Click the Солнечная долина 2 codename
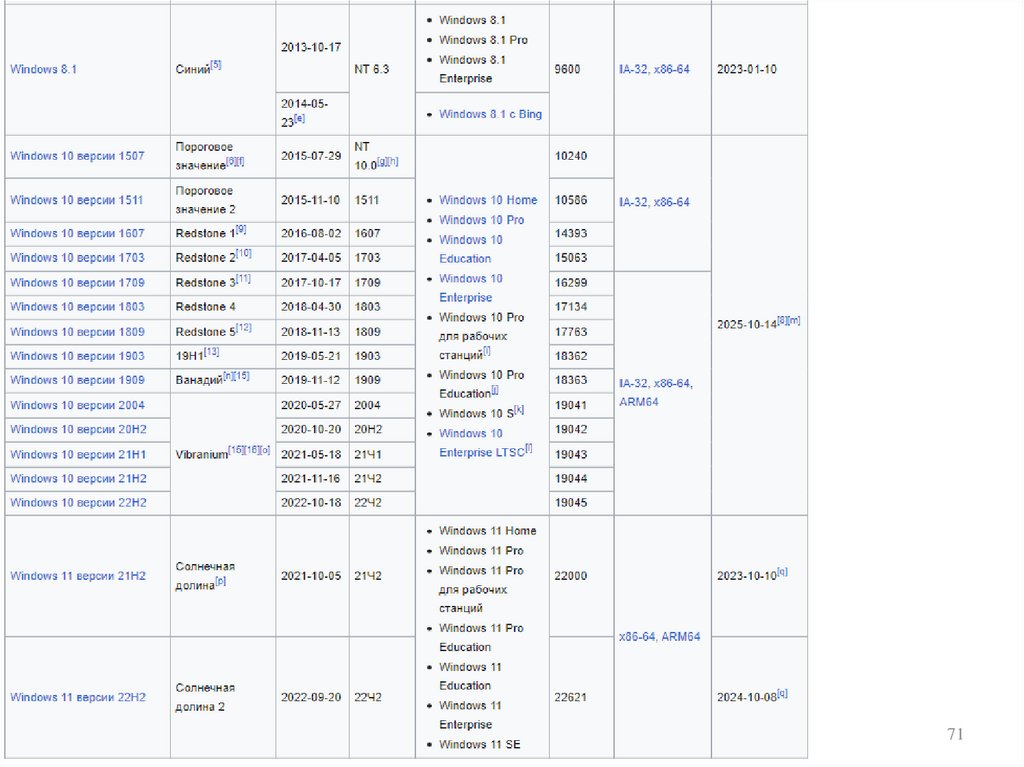This screenshot has width=1024, height=767. (x=205, y=697)
